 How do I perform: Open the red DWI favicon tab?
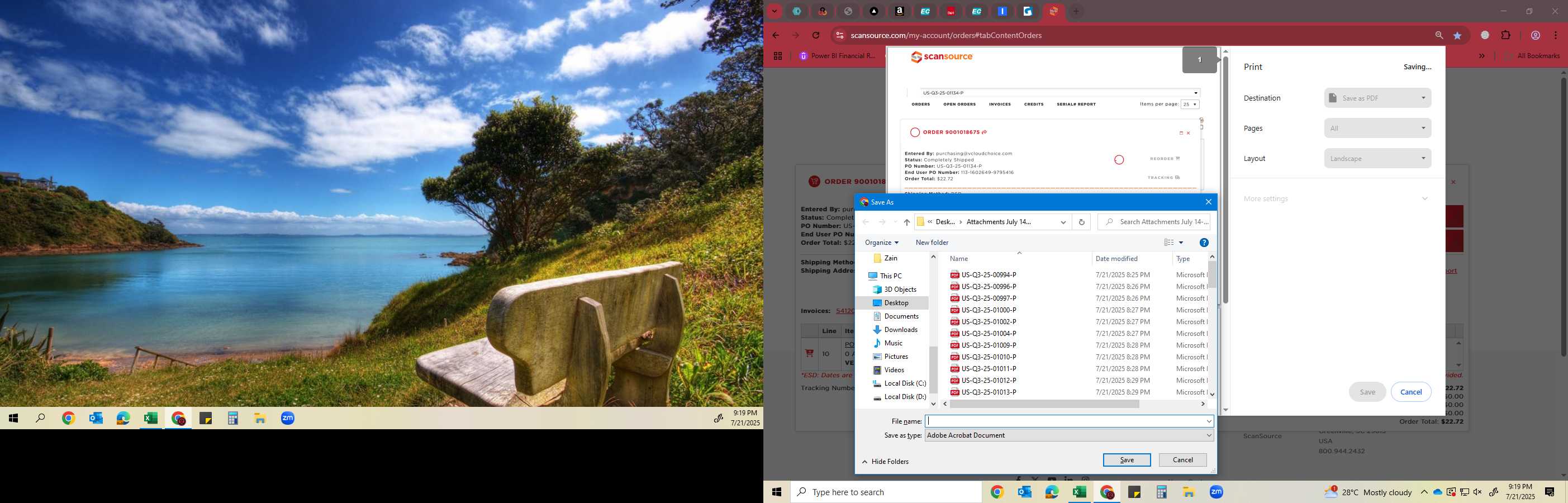coord(951,11)
